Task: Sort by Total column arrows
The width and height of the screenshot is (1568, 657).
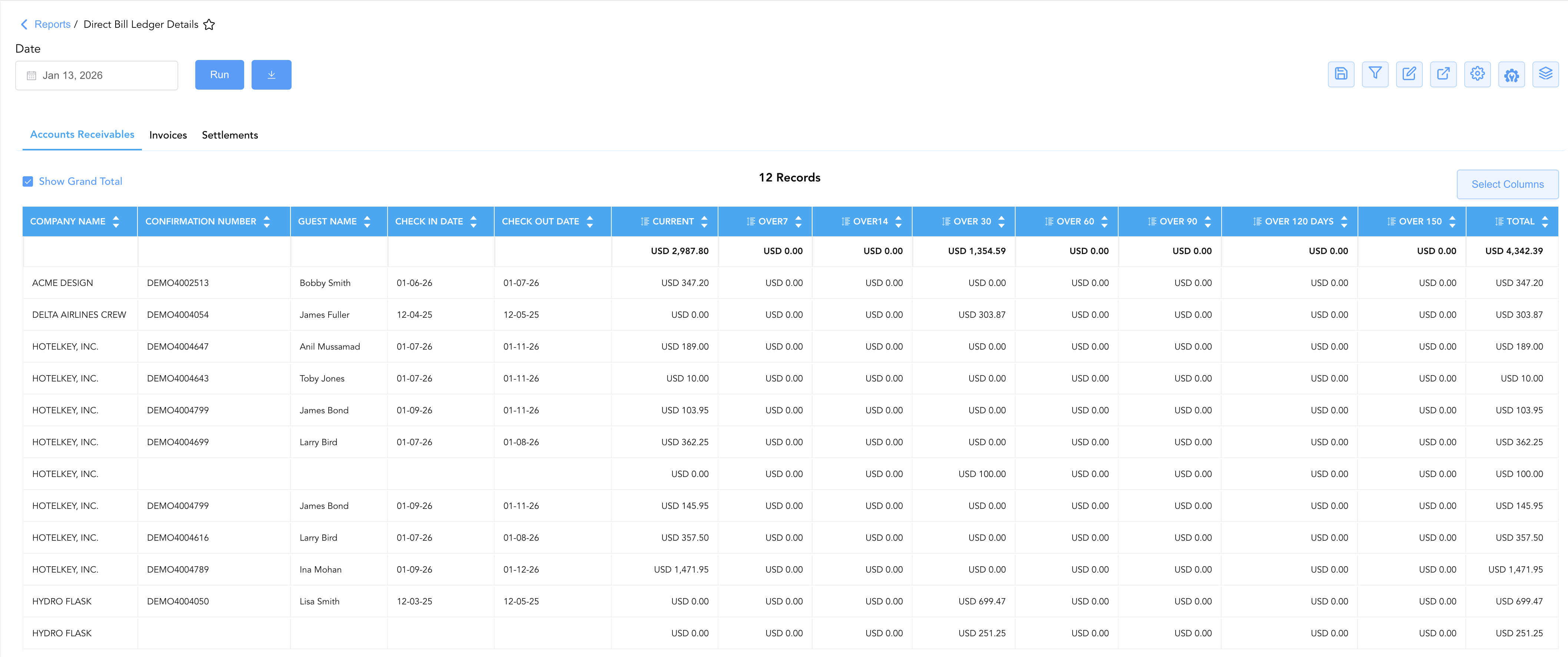Action: [1545, 221]
